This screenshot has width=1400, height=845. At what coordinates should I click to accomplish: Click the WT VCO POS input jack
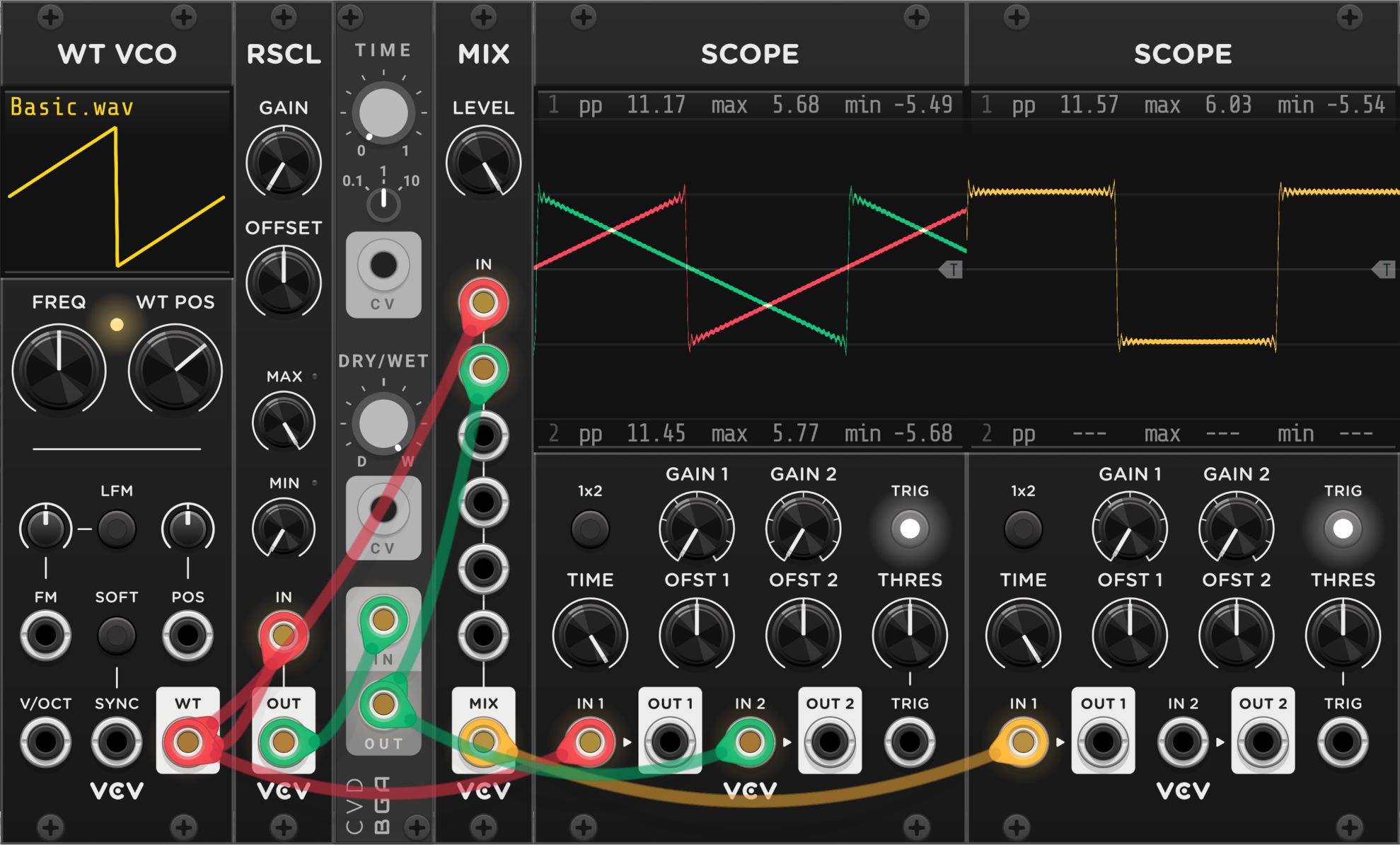tap(187, 636)
